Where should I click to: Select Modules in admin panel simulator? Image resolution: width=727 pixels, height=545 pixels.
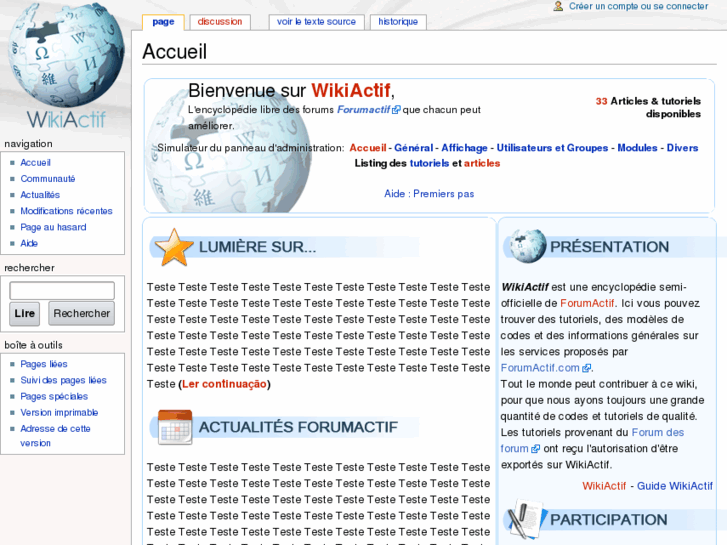click(x=637, y=148)
